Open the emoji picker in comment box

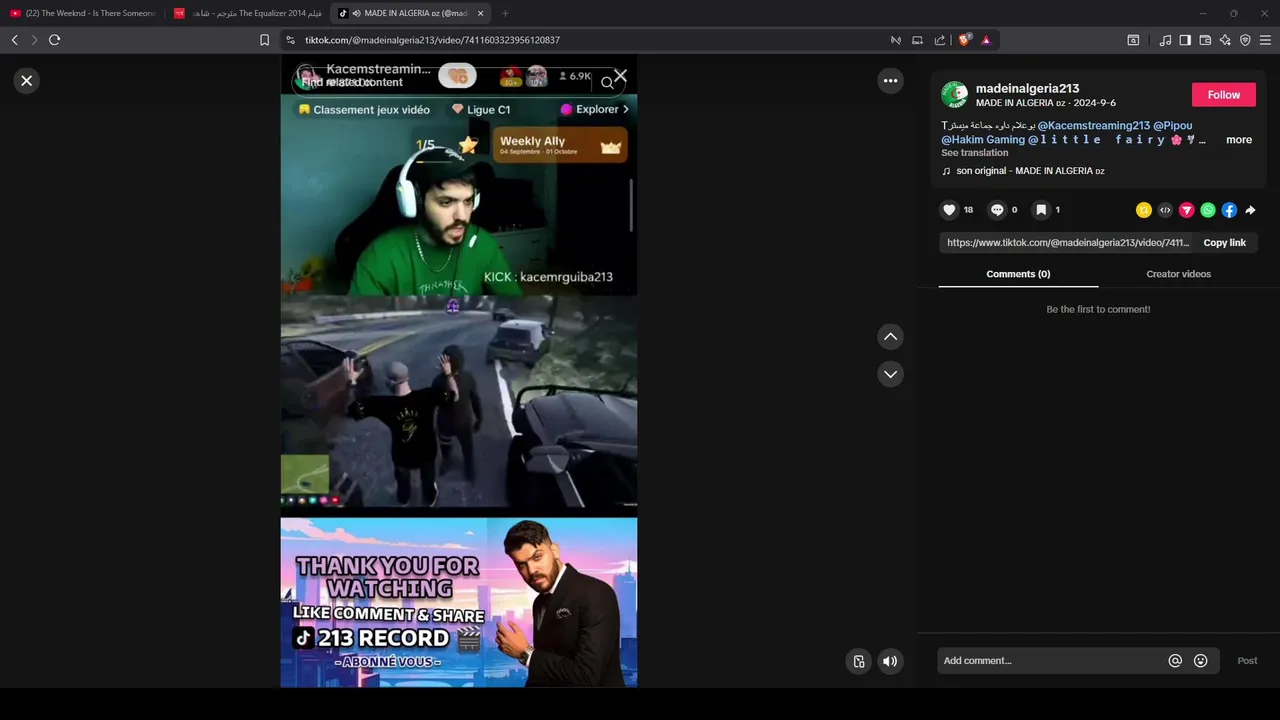pos(1200,661)
